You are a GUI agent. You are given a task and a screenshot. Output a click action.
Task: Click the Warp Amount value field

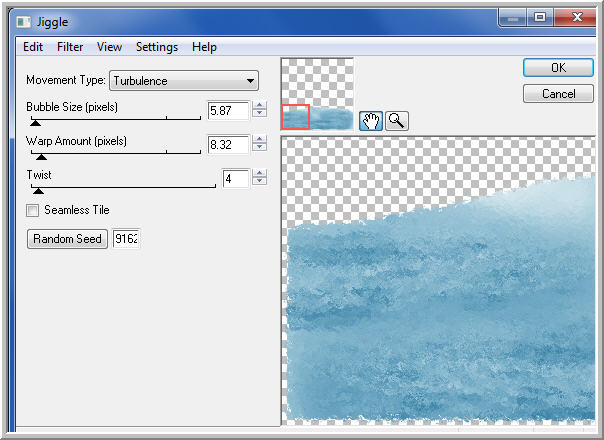click(228, 145)
